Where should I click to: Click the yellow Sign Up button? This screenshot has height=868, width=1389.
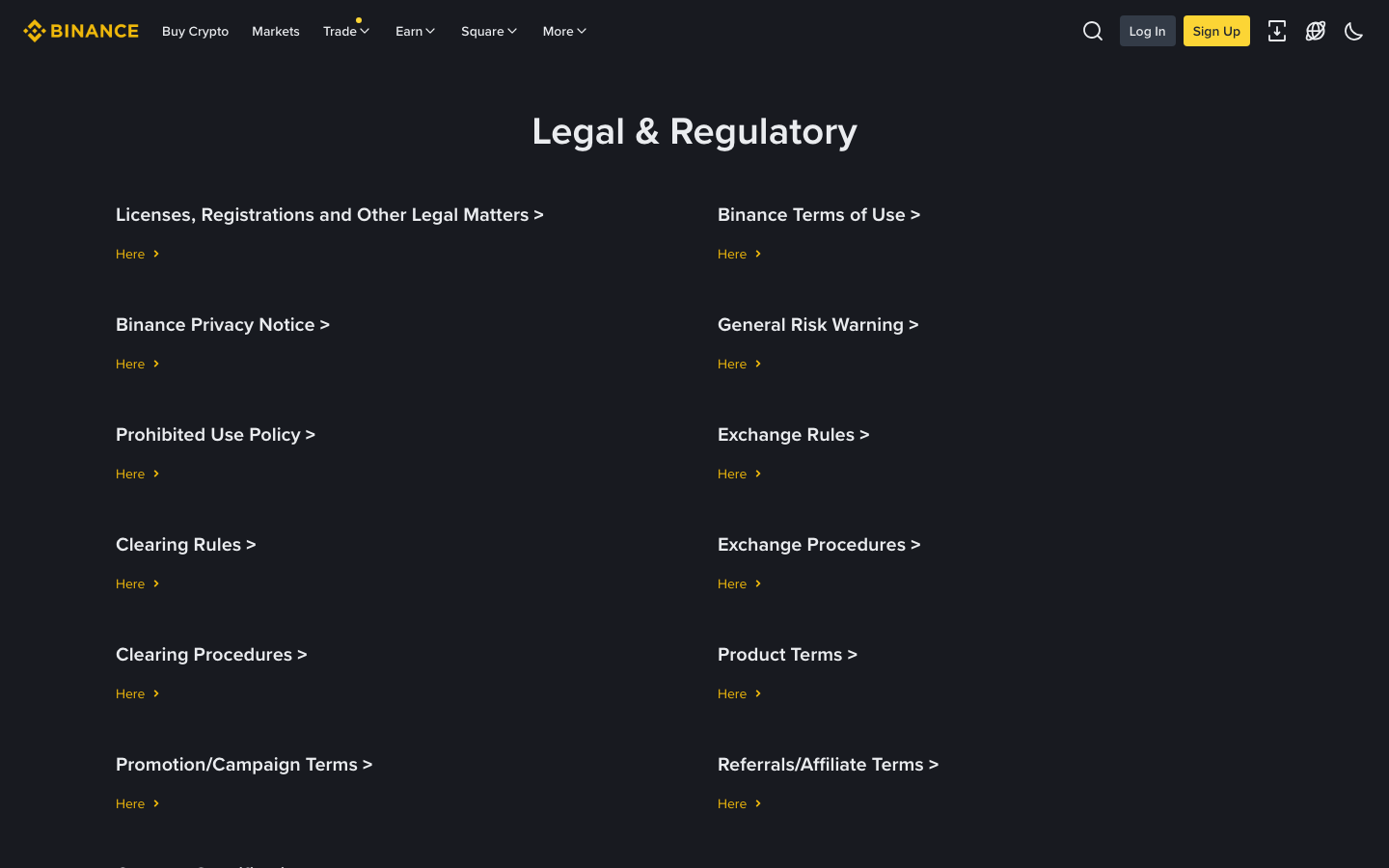[x=1216, y=31]
